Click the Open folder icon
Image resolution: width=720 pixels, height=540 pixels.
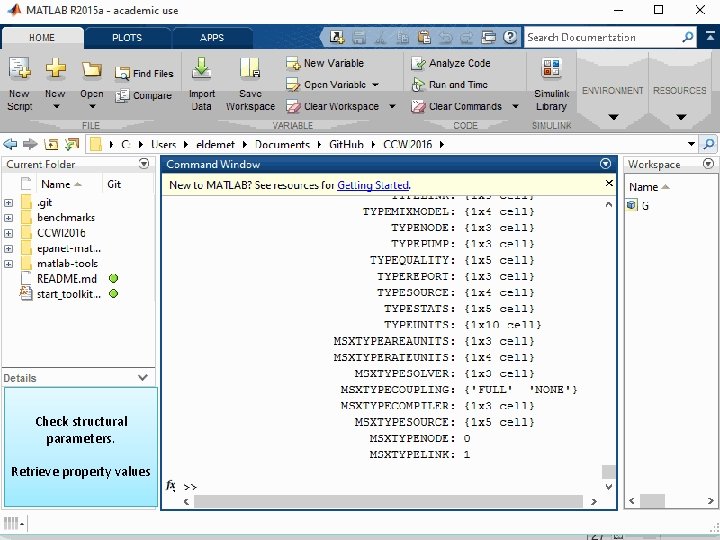[x=92, y=69]
